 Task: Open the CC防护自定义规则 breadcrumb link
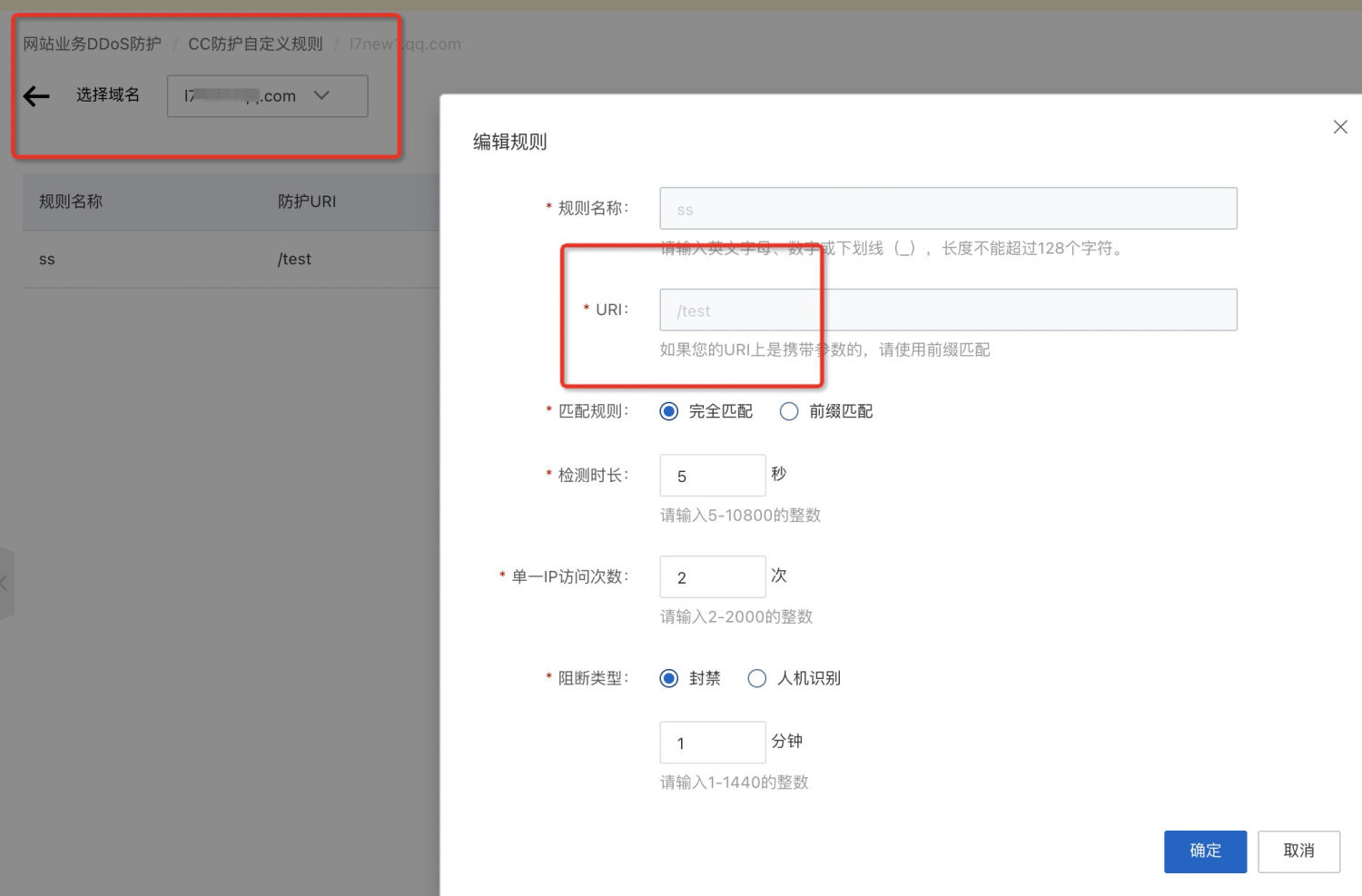coord(254,44)
